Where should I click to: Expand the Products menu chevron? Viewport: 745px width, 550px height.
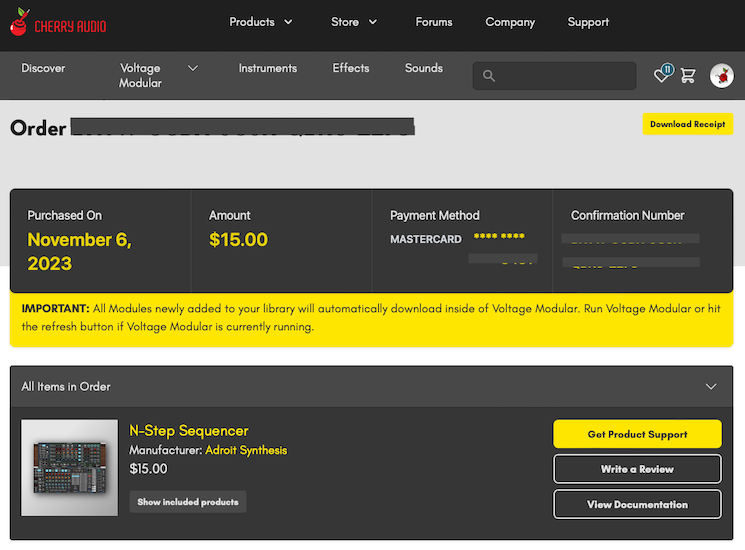288,22
